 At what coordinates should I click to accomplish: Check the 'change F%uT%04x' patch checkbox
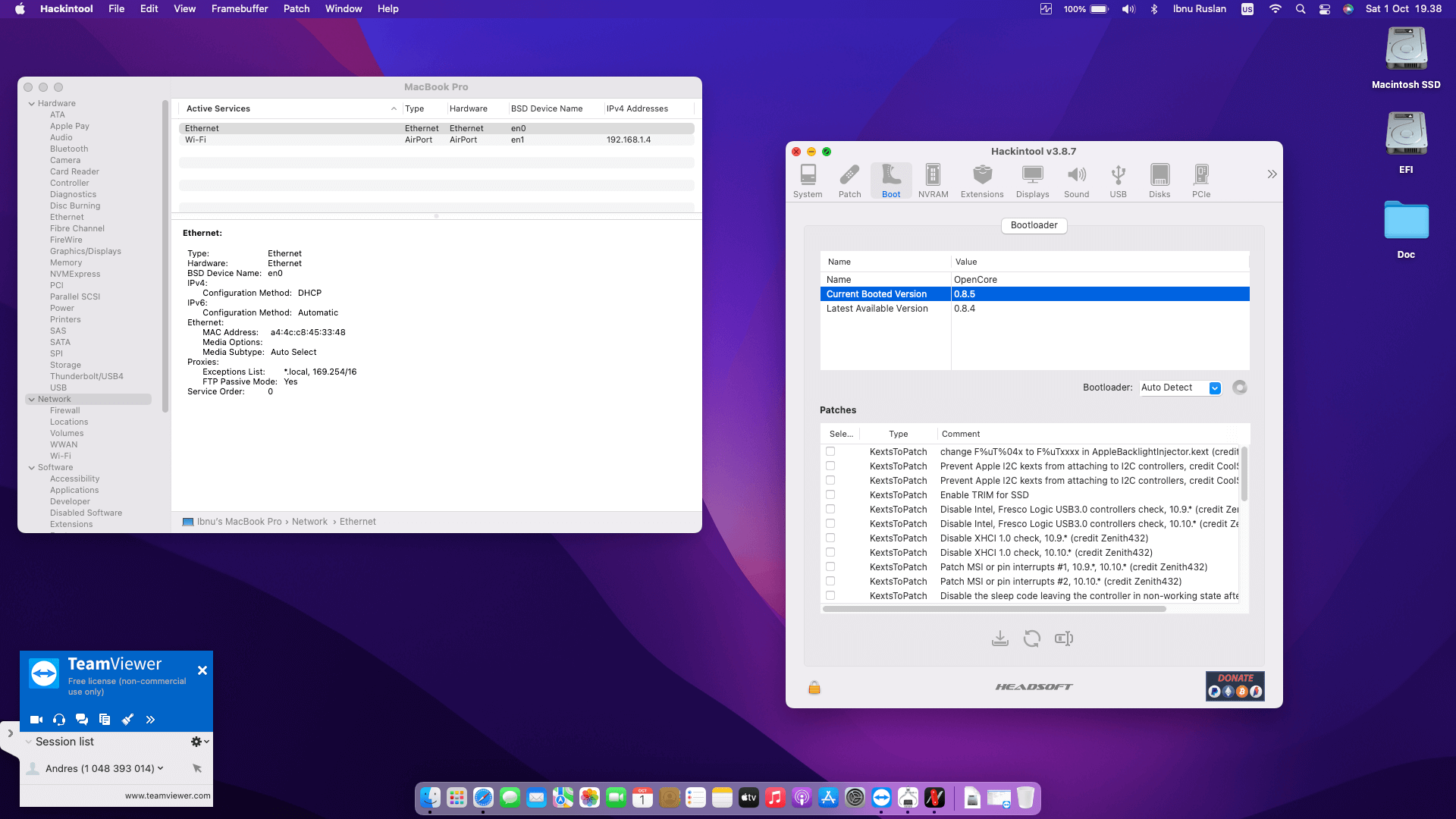point(830,452)
